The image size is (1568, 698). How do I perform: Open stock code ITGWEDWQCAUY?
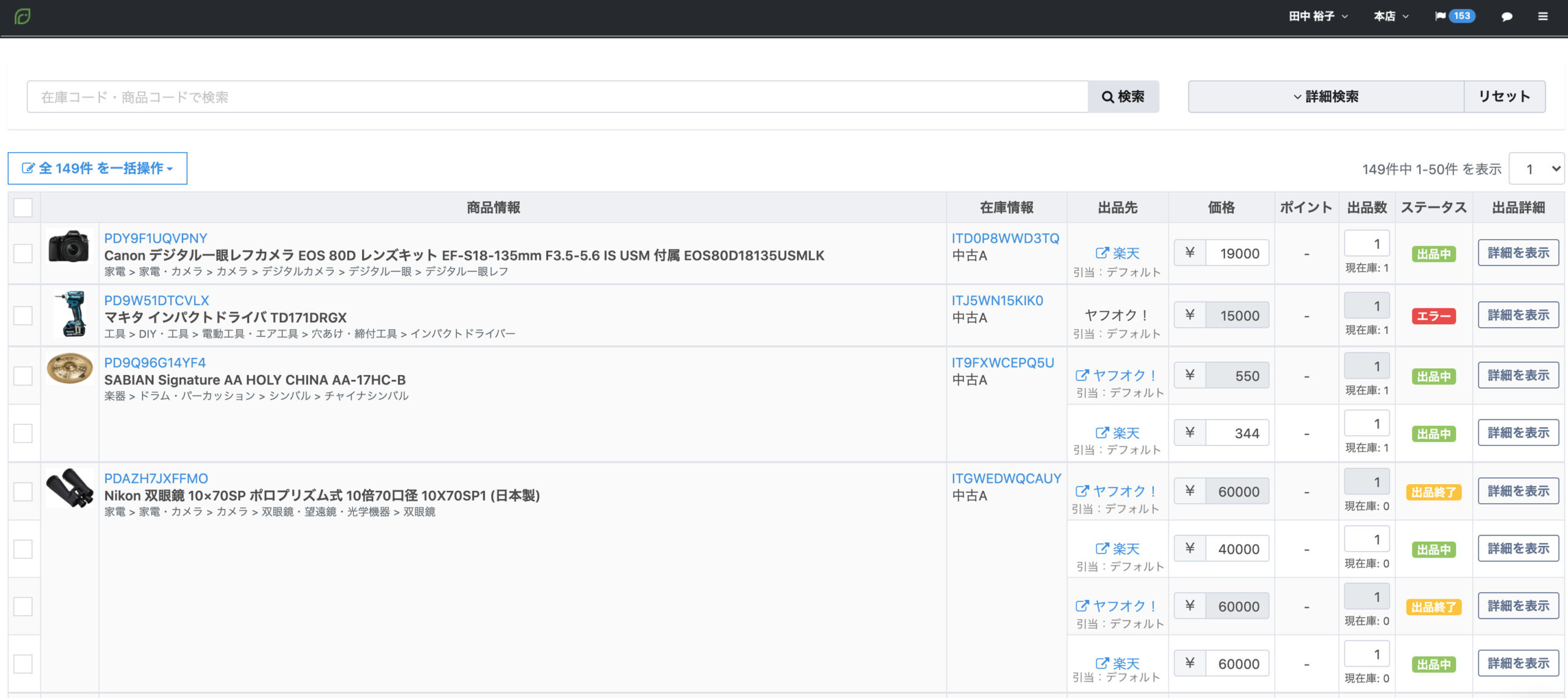click(1006, 479)
